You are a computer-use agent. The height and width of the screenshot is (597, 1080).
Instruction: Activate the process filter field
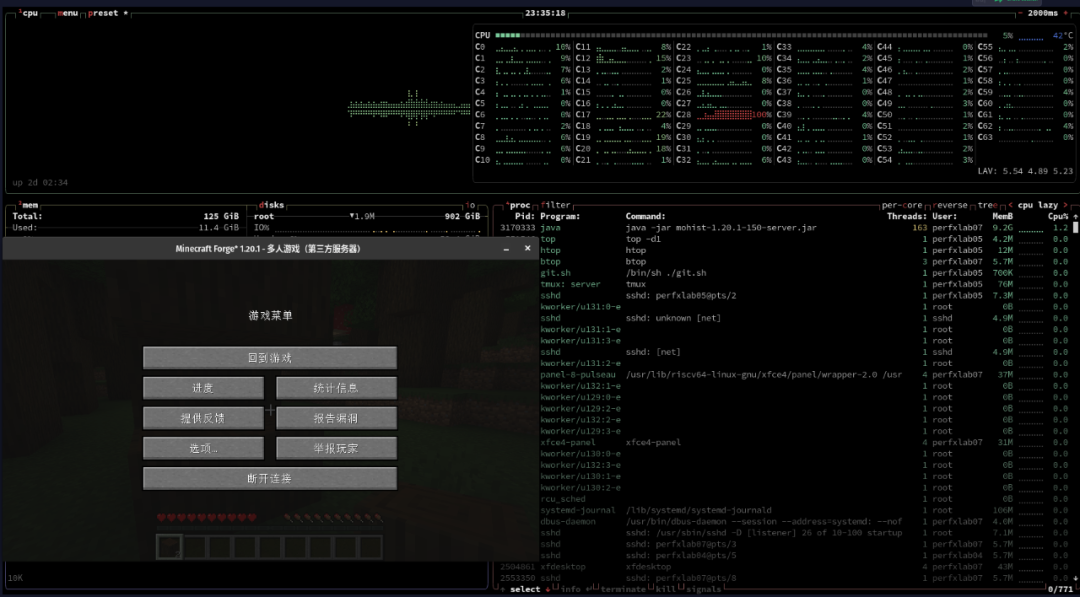click(556, 205)
